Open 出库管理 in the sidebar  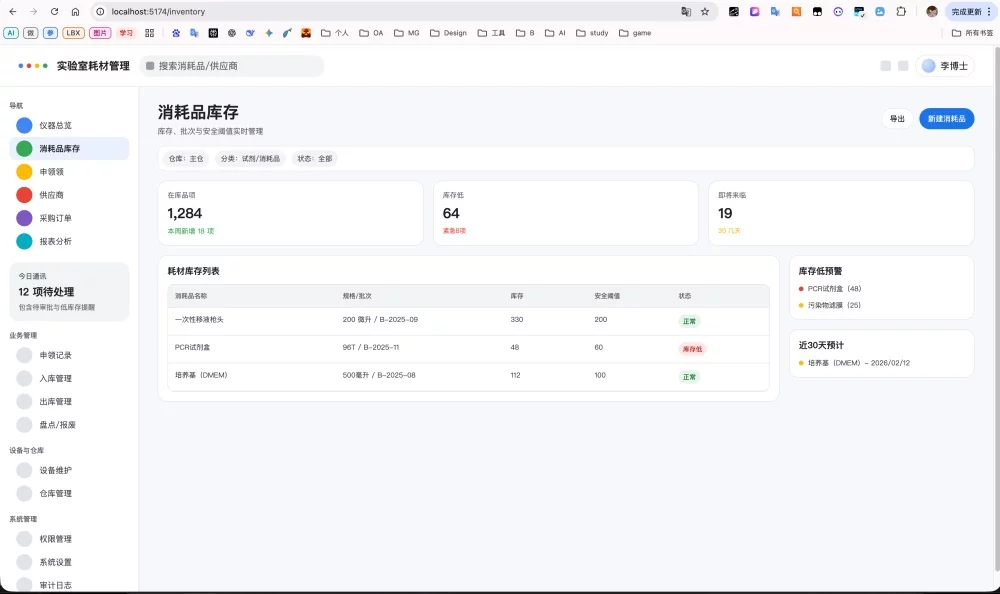(69, 401)
